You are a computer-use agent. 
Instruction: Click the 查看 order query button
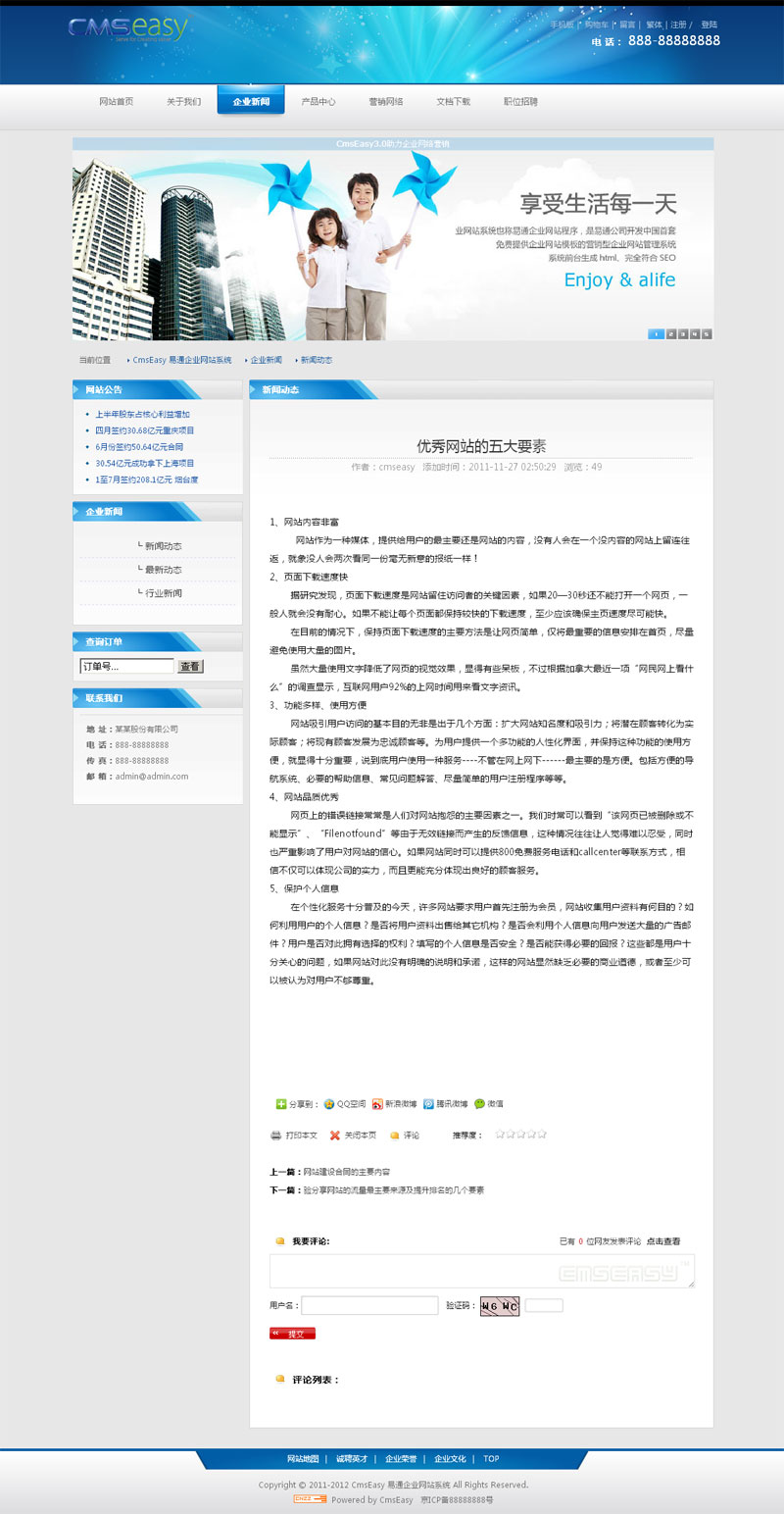(x=190, y=667)
